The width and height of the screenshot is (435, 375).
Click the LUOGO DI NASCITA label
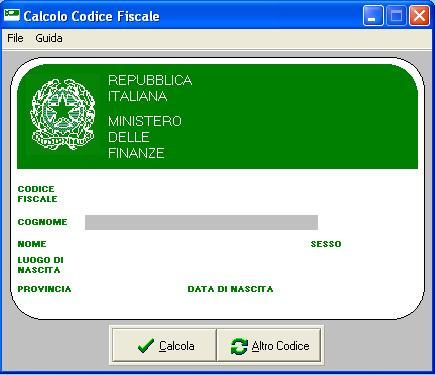(40, 265)
